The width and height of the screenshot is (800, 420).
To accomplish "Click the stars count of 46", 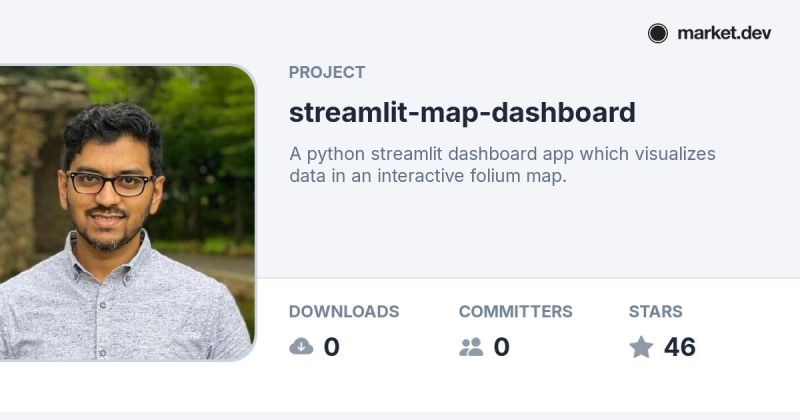I will point(680,347).
